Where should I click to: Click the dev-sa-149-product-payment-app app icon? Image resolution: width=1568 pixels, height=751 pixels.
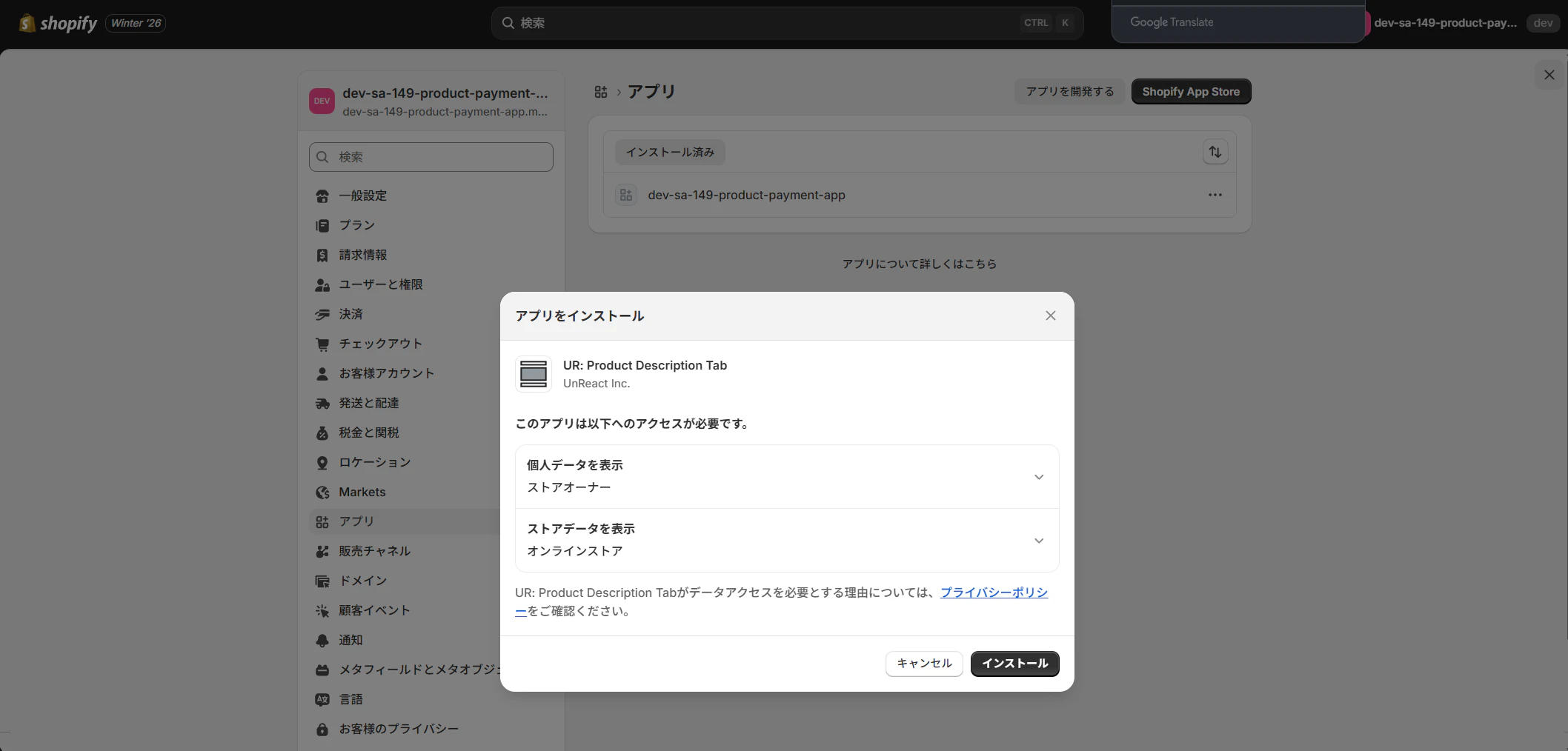[626, 195]
